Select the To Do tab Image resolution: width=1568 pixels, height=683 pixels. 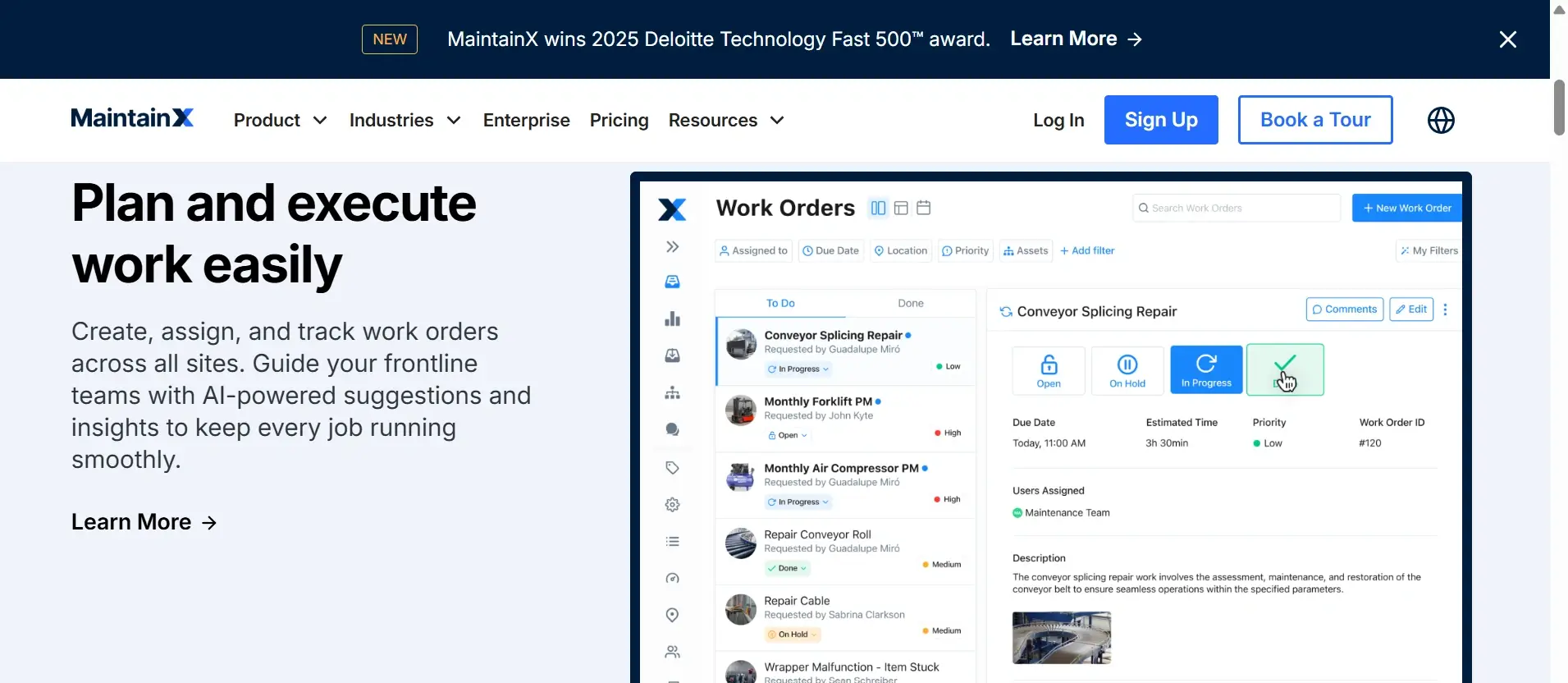pyautogui.click(x=780, y=303)
